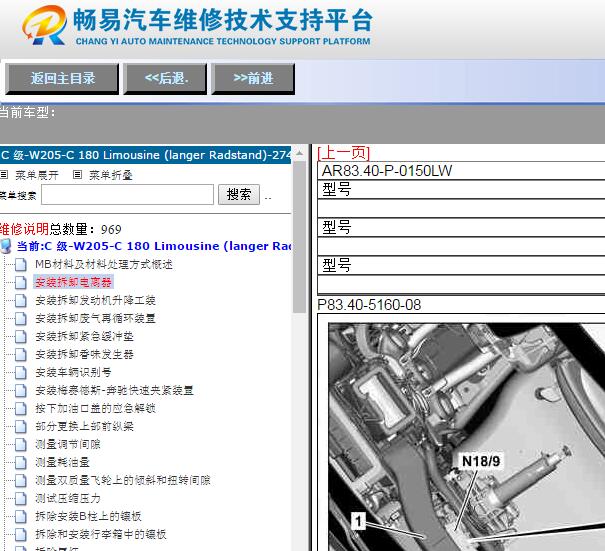Open 安装拆卸紧急缓冲垫 entry
The width and height of the screenshot is (605, 551).
tap(84, 336)
